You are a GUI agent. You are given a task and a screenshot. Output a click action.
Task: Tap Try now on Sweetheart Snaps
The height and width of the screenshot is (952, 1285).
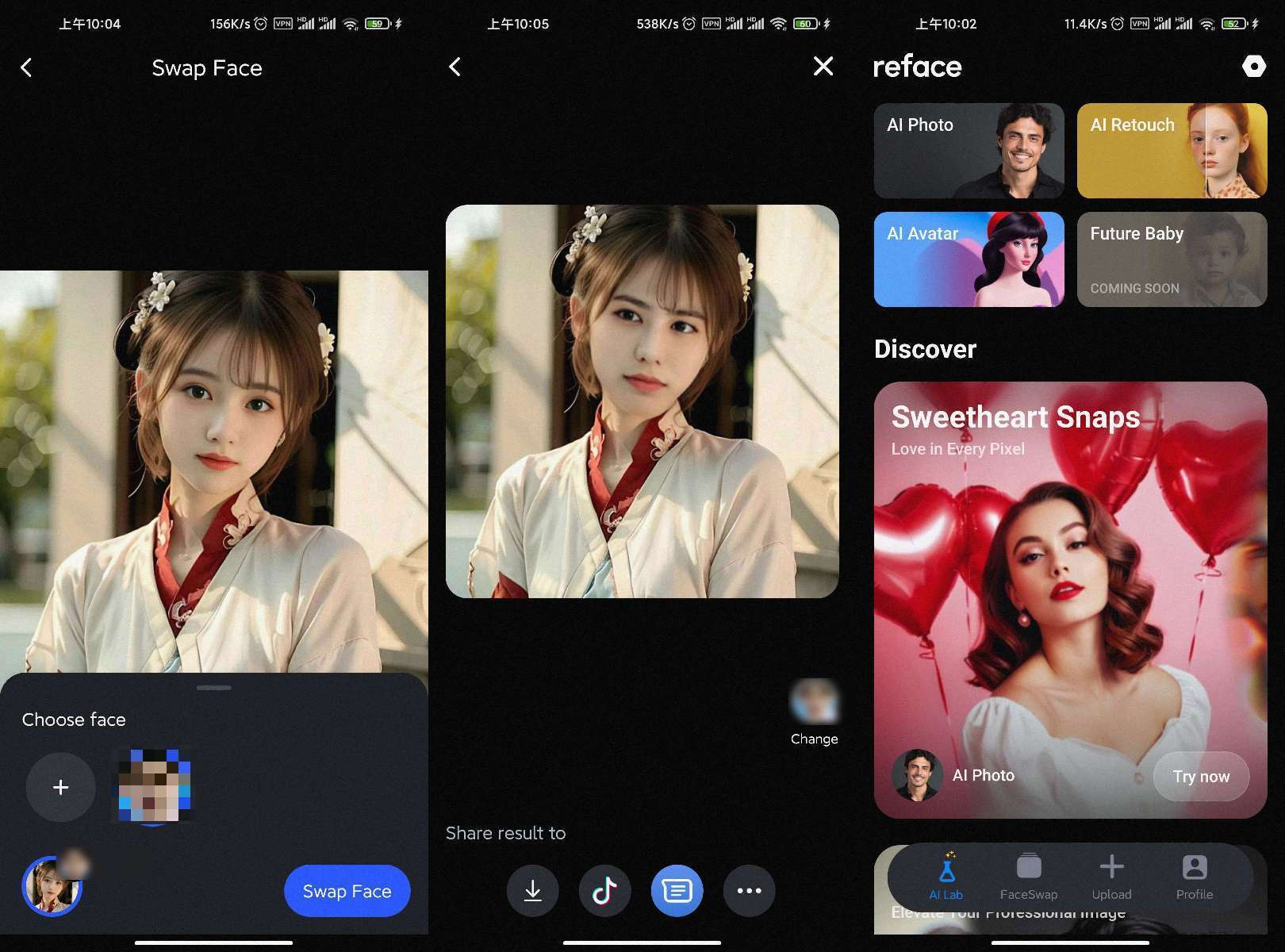pos(1201,776)
